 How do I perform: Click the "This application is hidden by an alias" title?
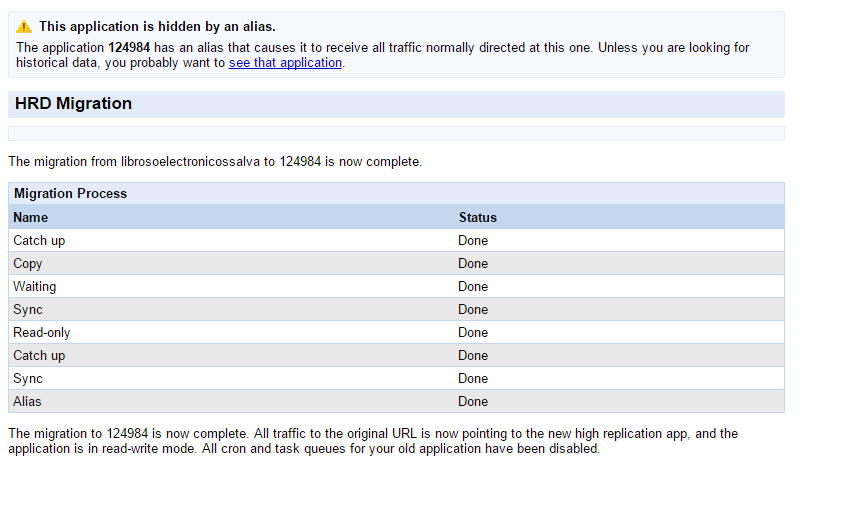(157, 27)
